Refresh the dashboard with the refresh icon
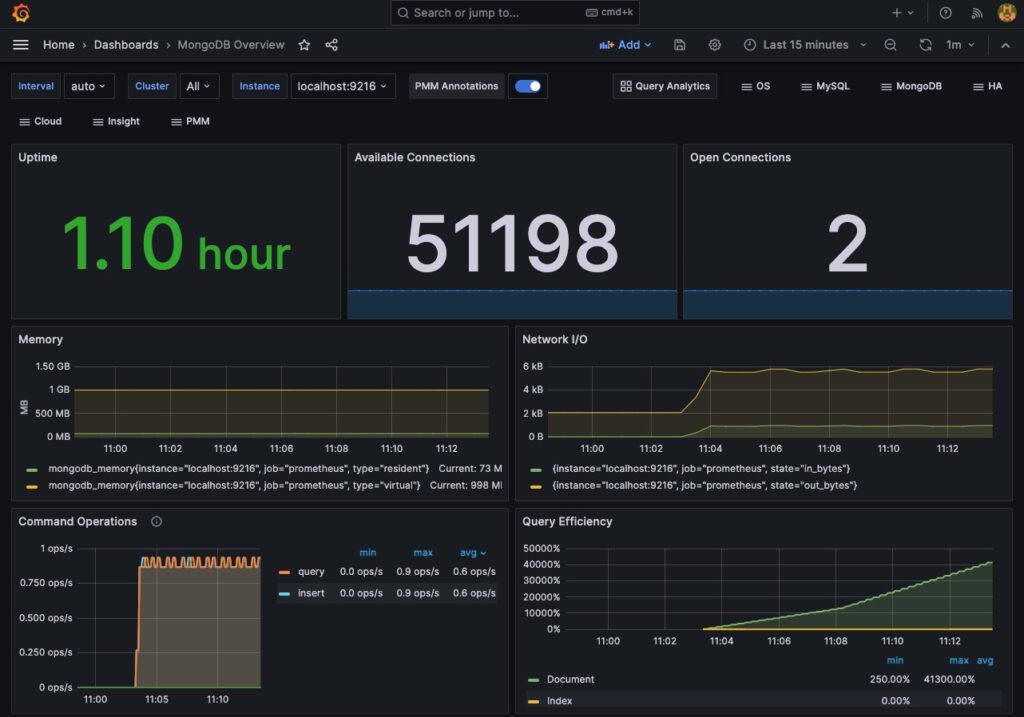 pyautogui.click(x=925, y=44)
